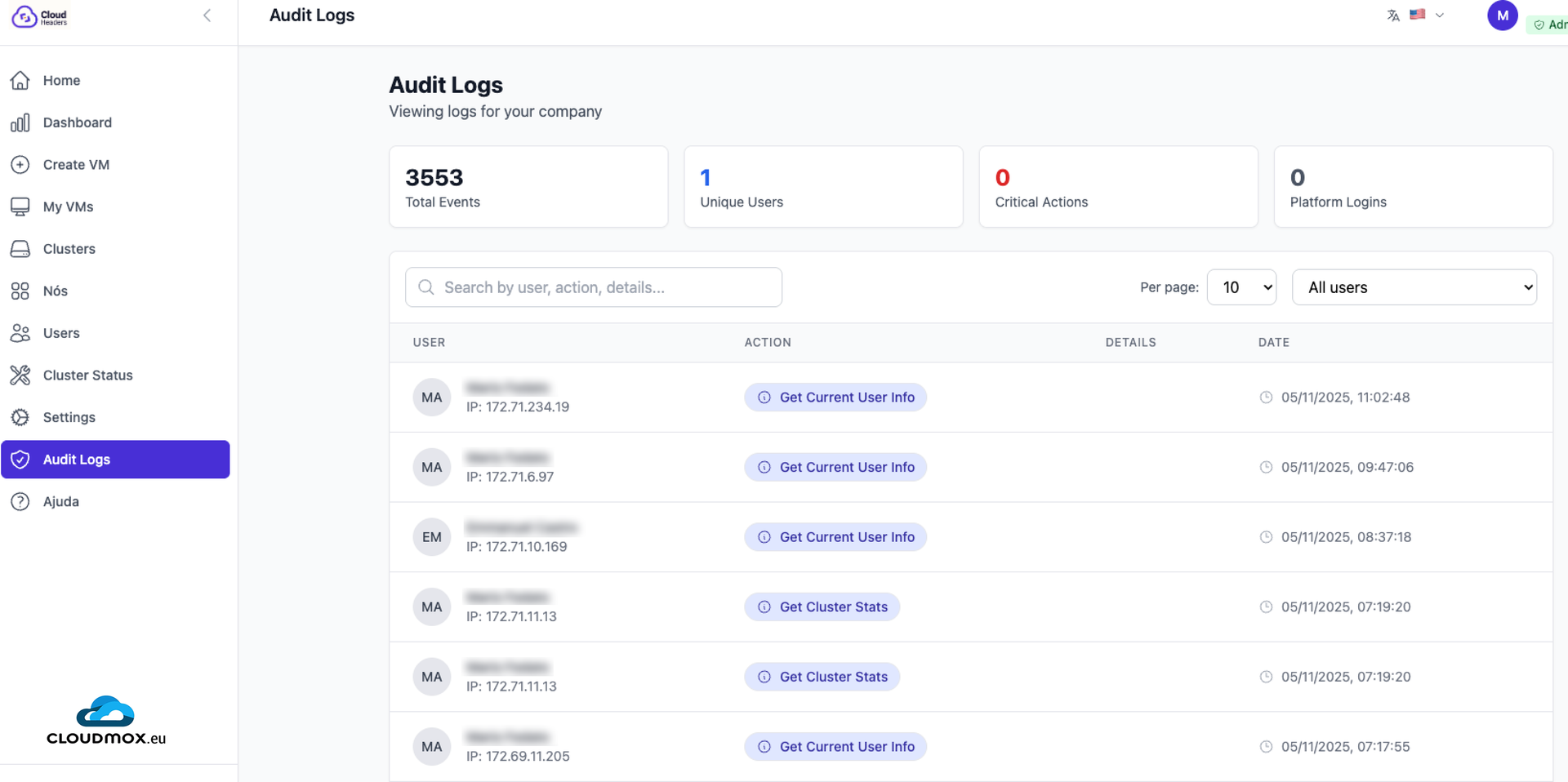The height and width of the screenshot is (782, 1568).
Task: Click the search logs input field
Action: point(594,287)
